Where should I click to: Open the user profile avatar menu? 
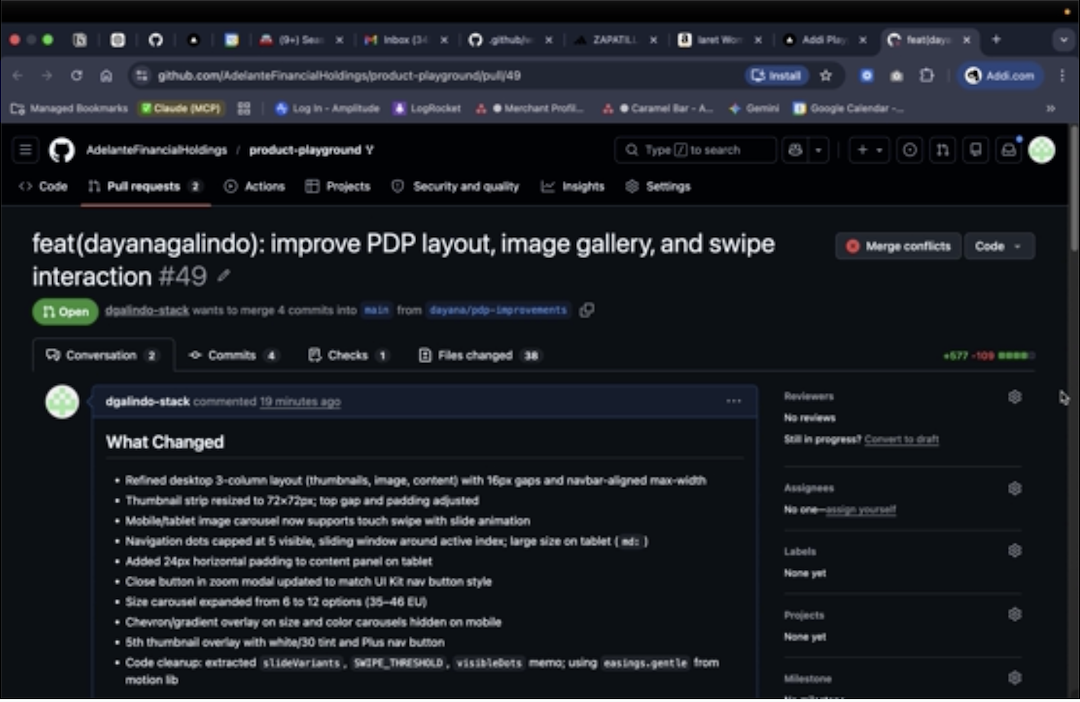(1041, 149)
